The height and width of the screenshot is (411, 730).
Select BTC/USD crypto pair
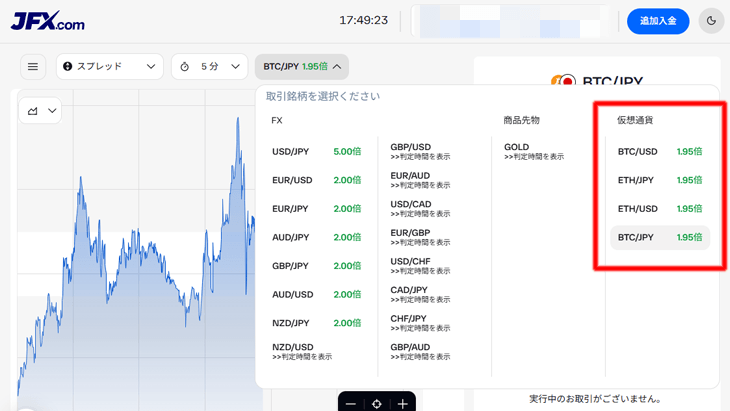tap(660, 152)
